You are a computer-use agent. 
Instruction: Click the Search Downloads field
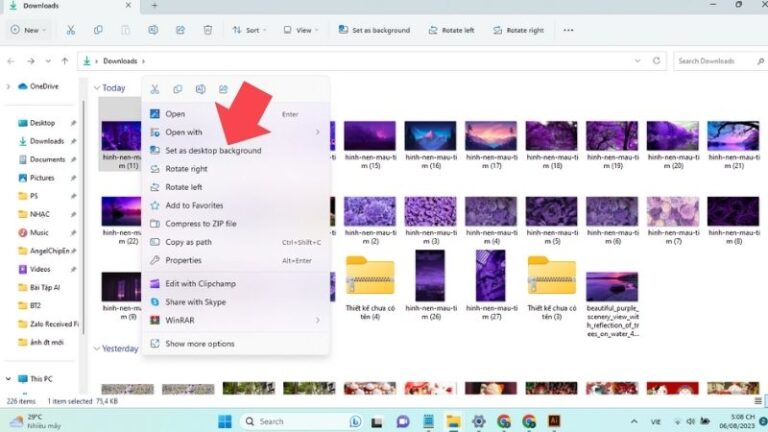(x=714, y=61)
